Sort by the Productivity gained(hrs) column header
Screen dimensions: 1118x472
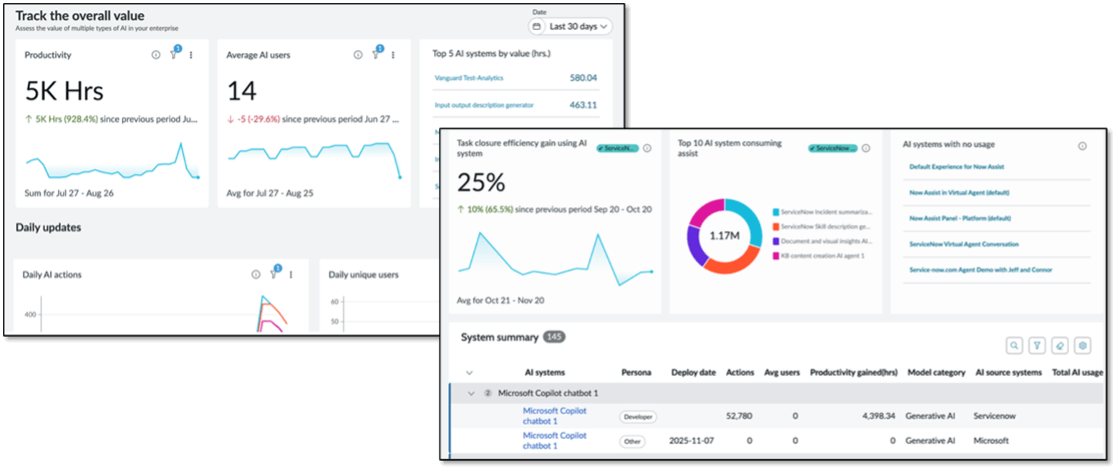pos(853,372)
